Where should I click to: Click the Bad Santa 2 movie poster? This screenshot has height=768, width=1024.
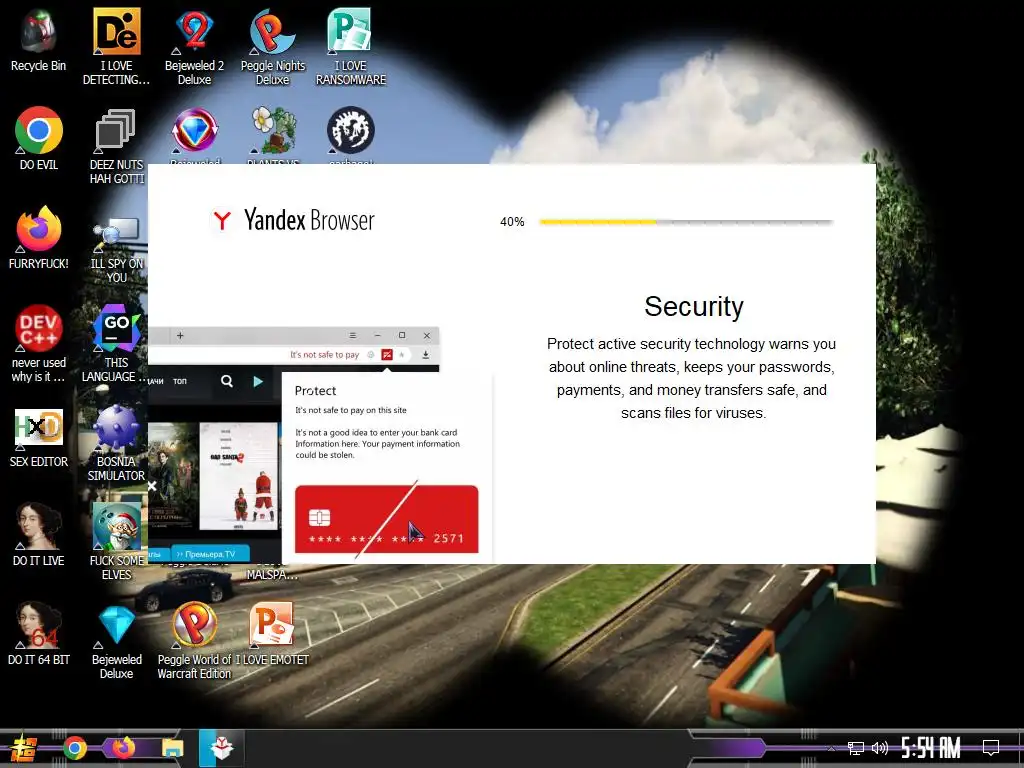coord(238,476)
